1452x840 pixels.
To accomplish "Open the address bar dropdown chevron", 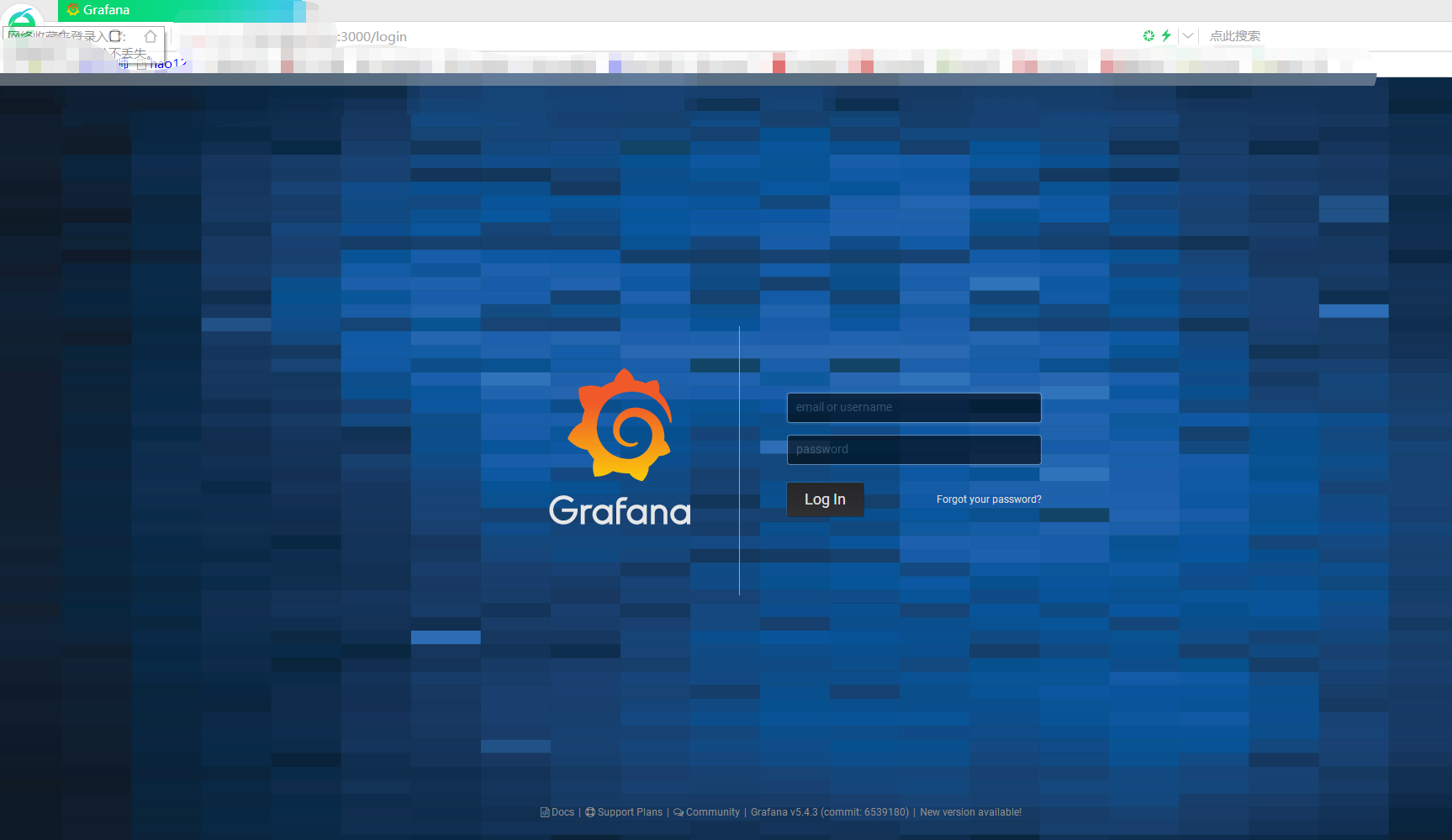I will [x=1188, y=35].
